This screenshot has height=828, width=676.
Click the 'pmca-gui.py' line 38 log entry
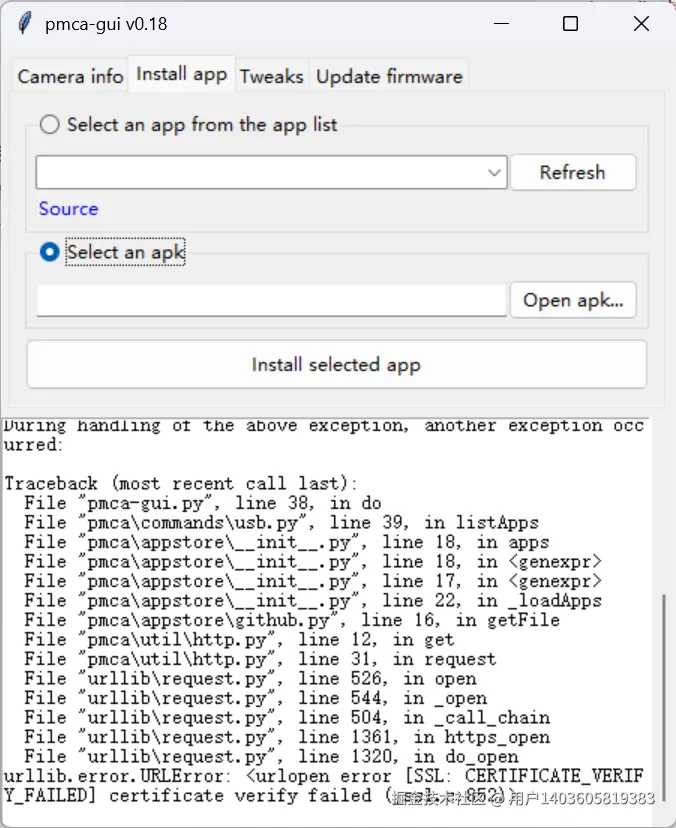coord(203,503)
